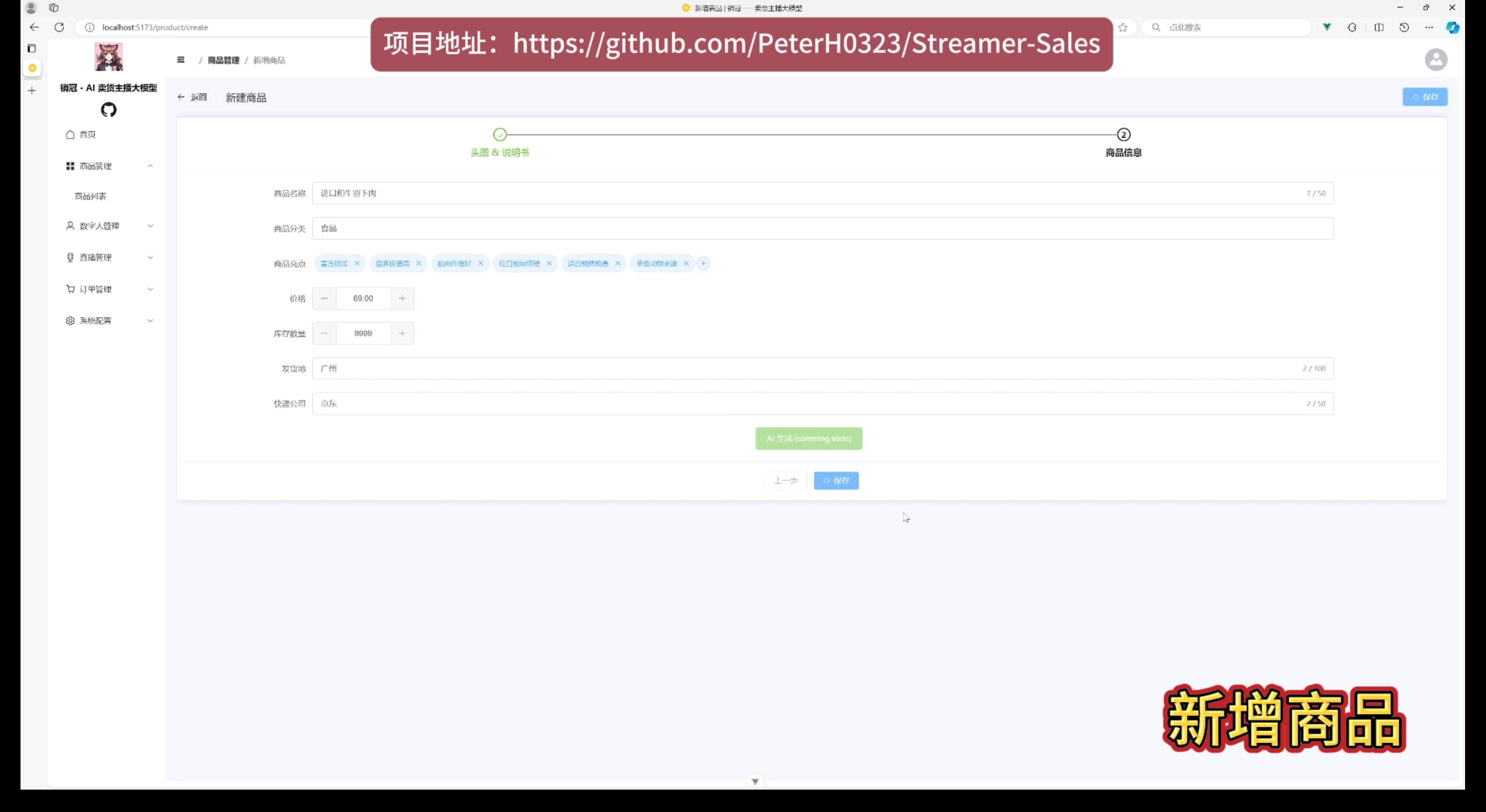Image resolution: width=1486 pixels, height=812 pixels.
Task: Open browser extensions icon in toolbar
Action: pos(1352,27)
